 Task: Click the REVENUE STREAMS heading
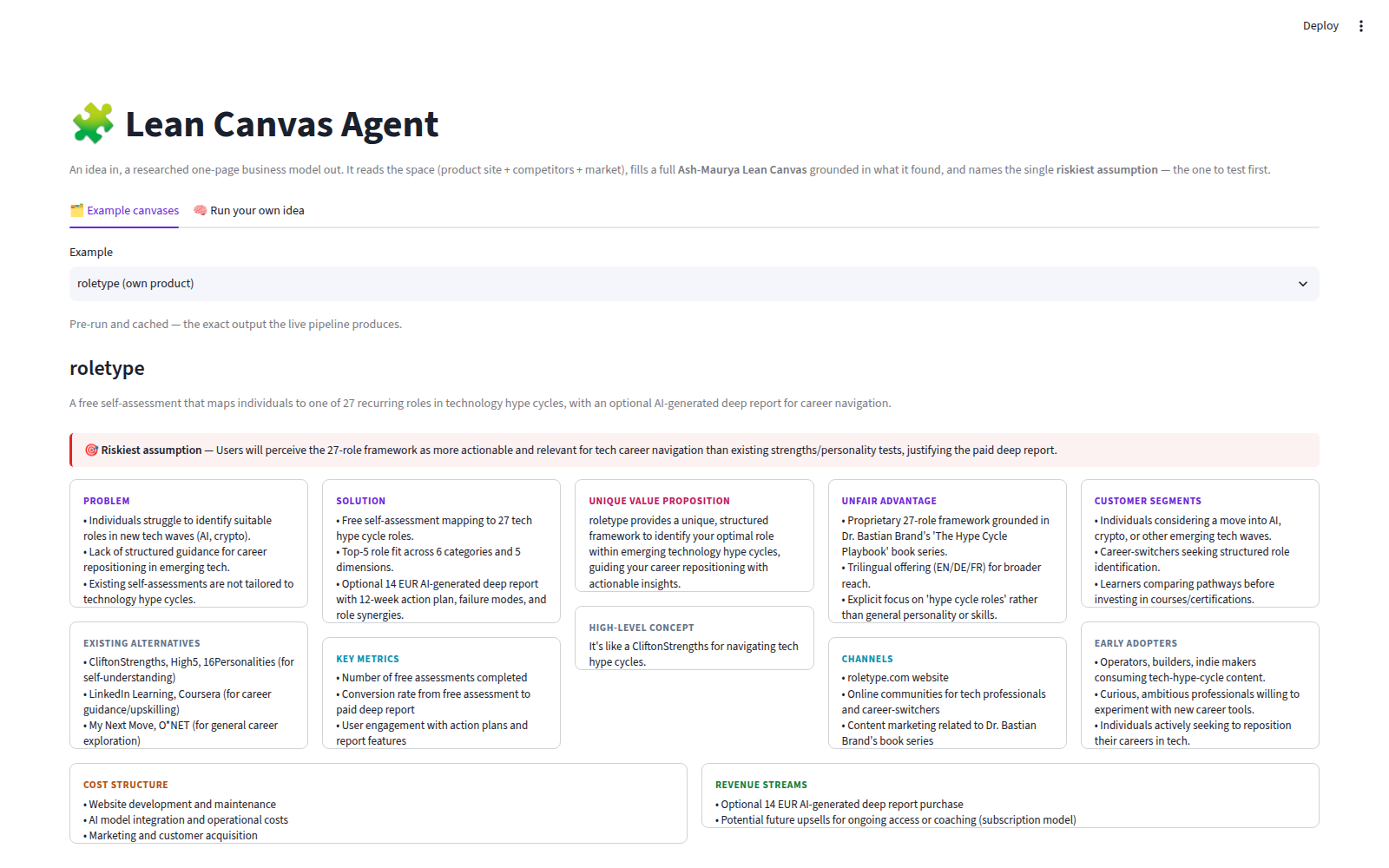click(761, 785)
